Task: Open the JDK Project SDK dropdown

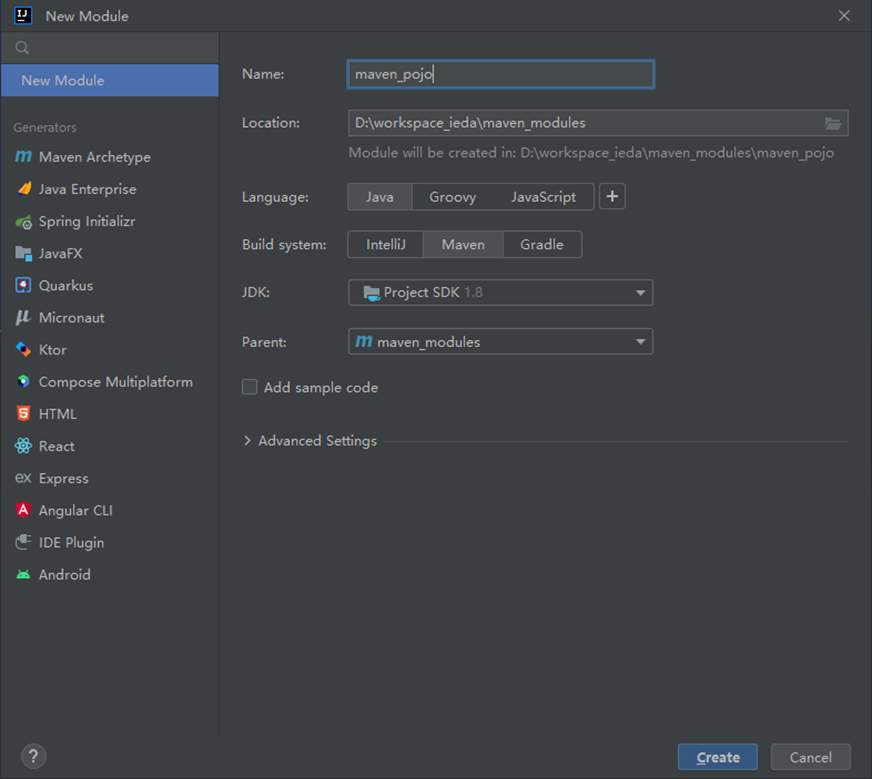Action: click(501, 292)
